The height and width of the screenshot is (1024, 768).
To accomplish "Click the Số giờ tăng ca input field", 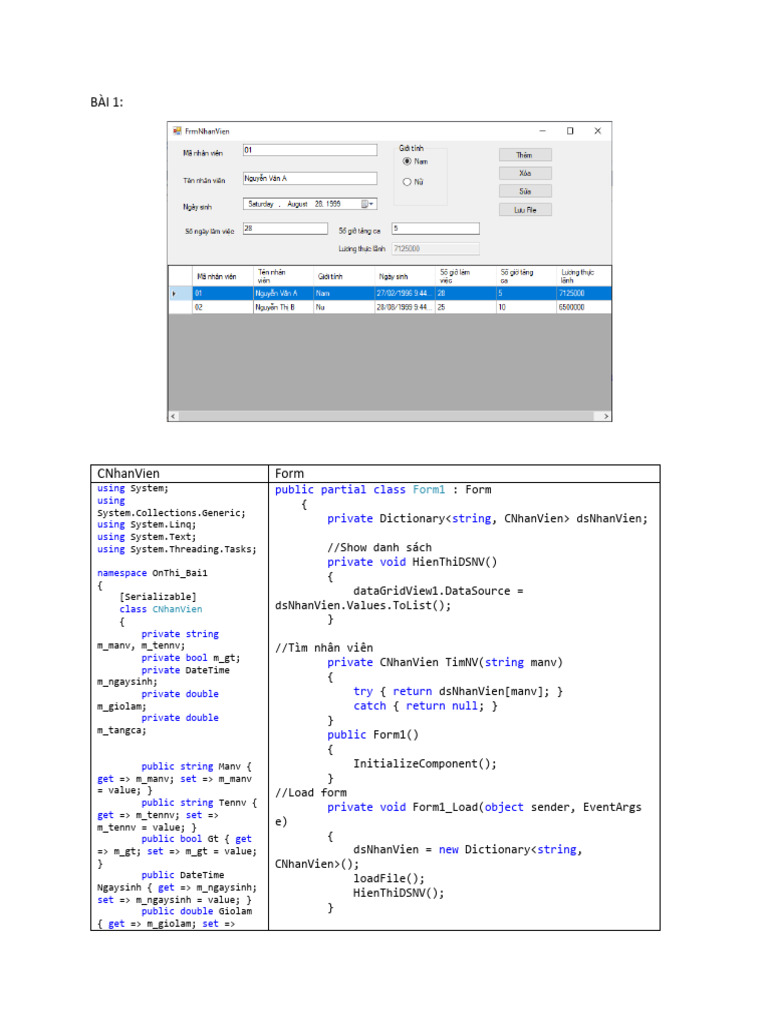I will (435, 228).
